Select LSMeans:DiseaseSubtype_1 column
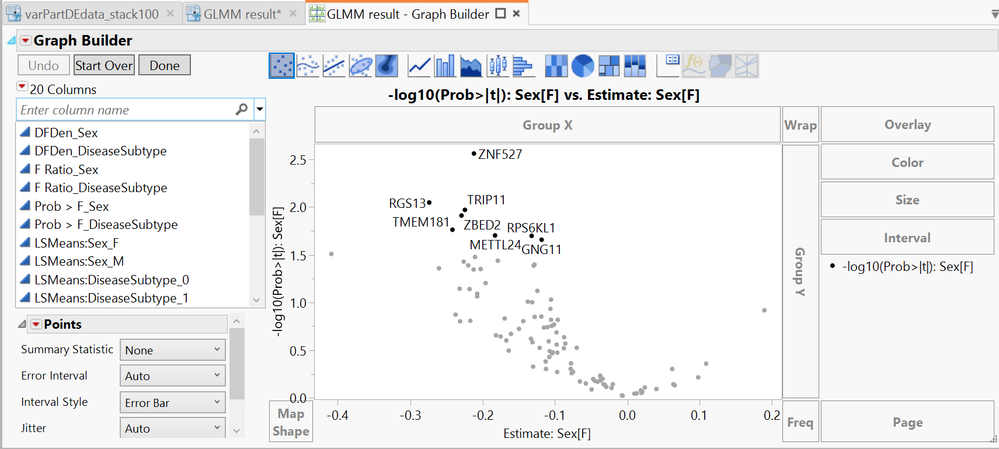999x449 pixels. [111, 297]
